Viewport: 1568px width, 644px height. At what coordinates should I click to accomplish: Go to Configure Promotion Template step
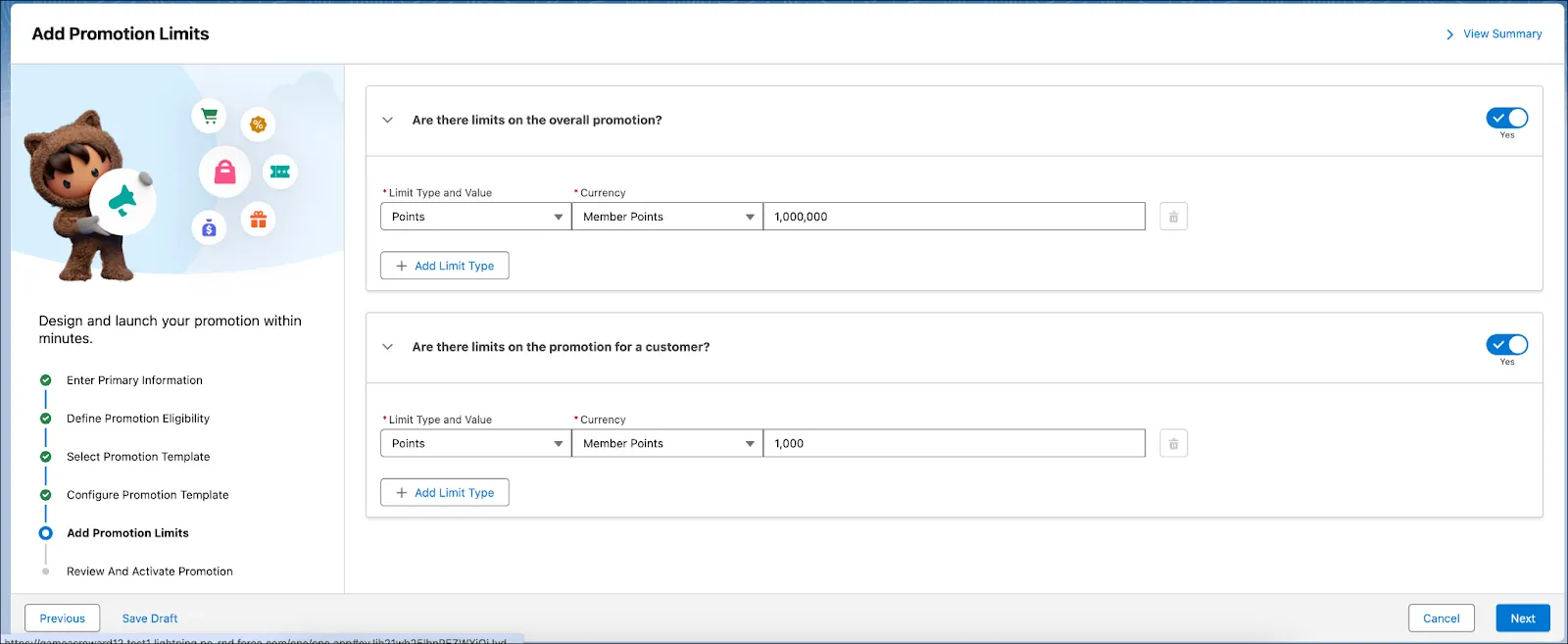[147, 495]
